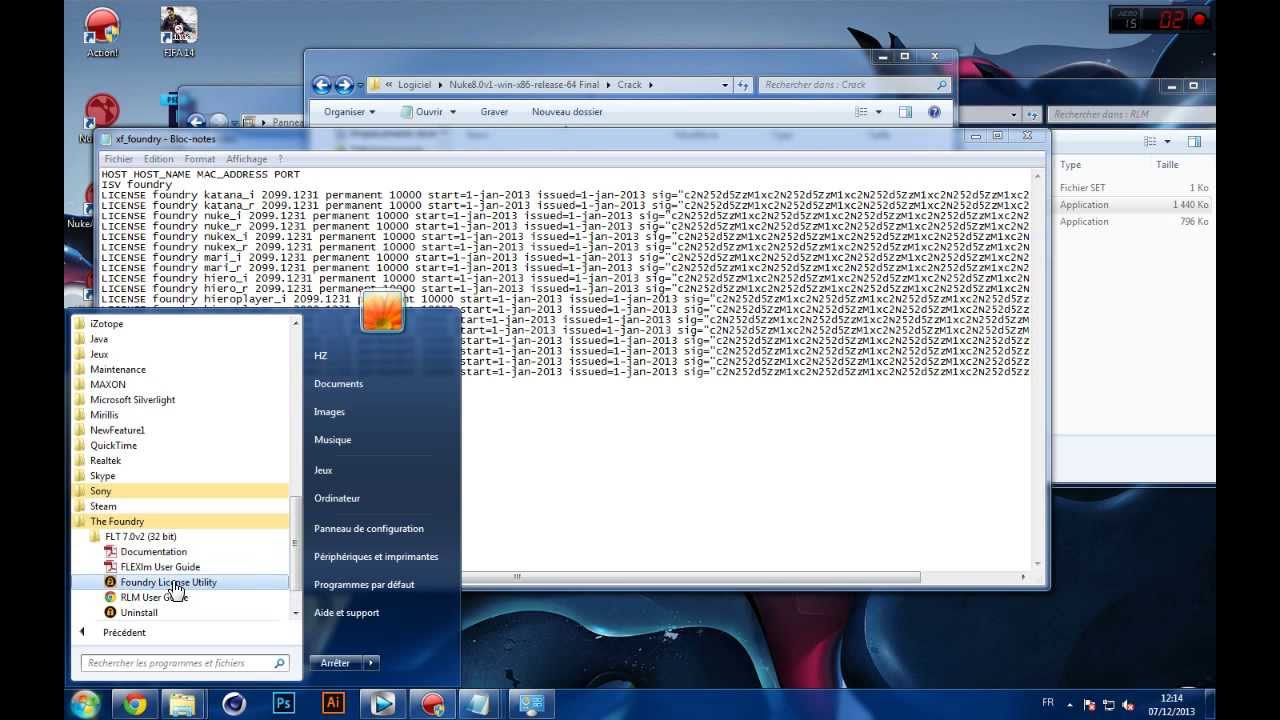The width and height of the screenshot is (1280, 720).
Task: Refresh the Crack folder address bar
Action: pos(743,85)
